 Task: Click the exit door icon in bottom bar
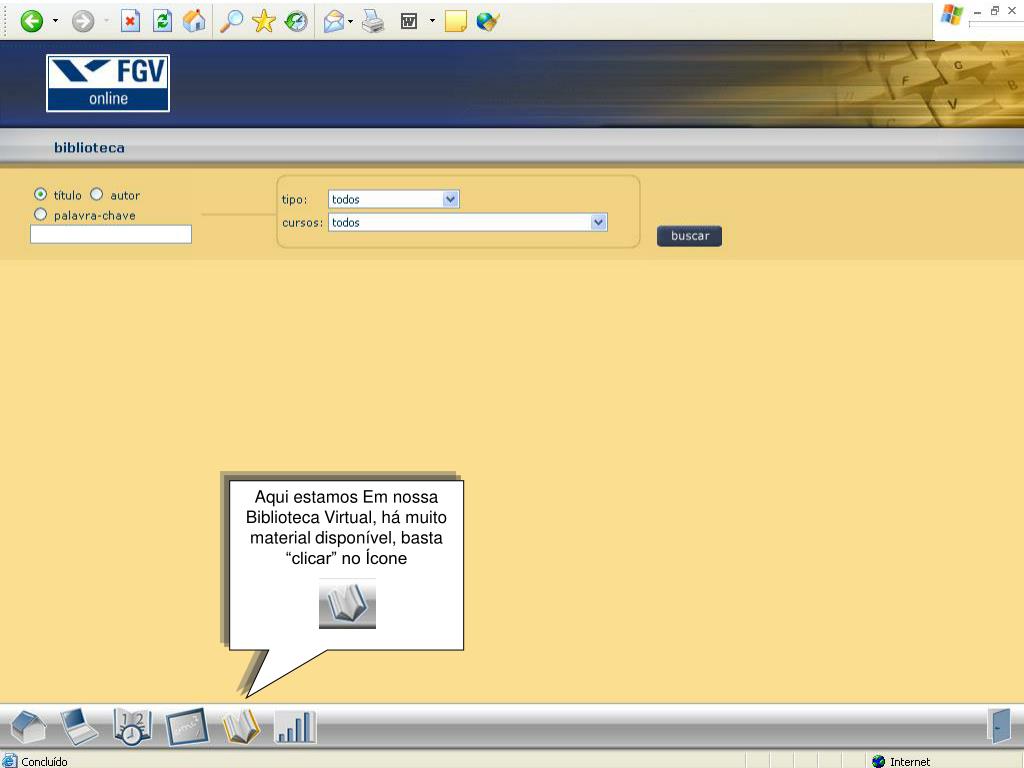pyautogui.click(x=999, y=725)
